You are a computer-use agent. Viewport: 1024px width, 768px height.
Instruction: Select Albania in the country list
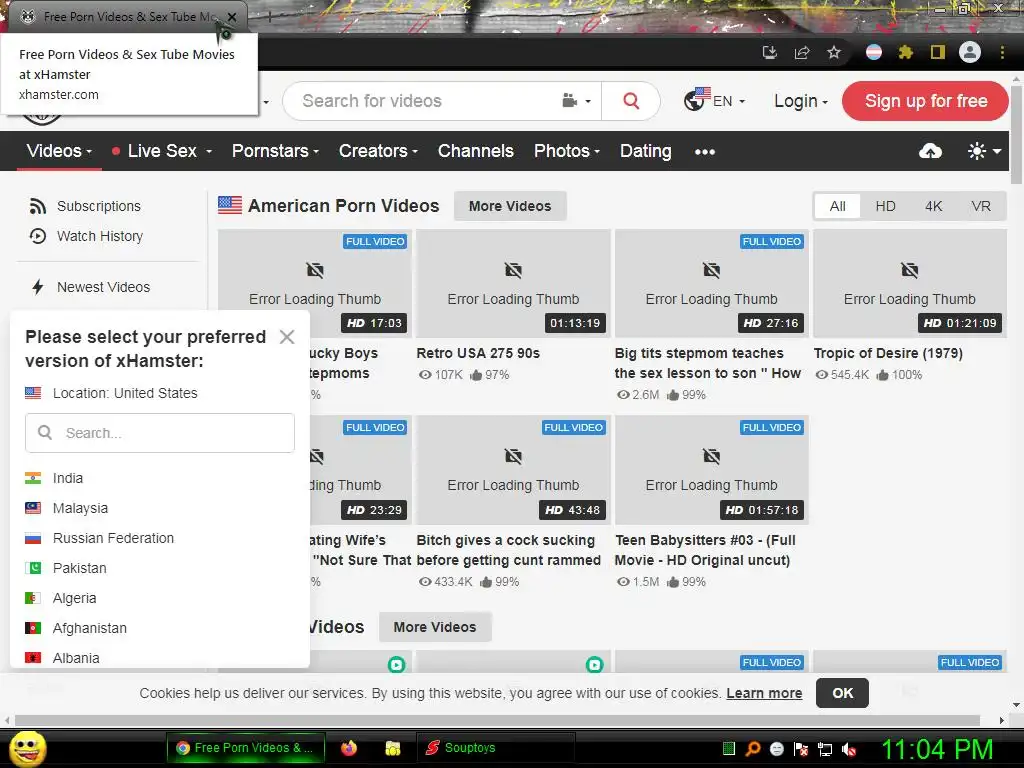[x=76, y=658]
